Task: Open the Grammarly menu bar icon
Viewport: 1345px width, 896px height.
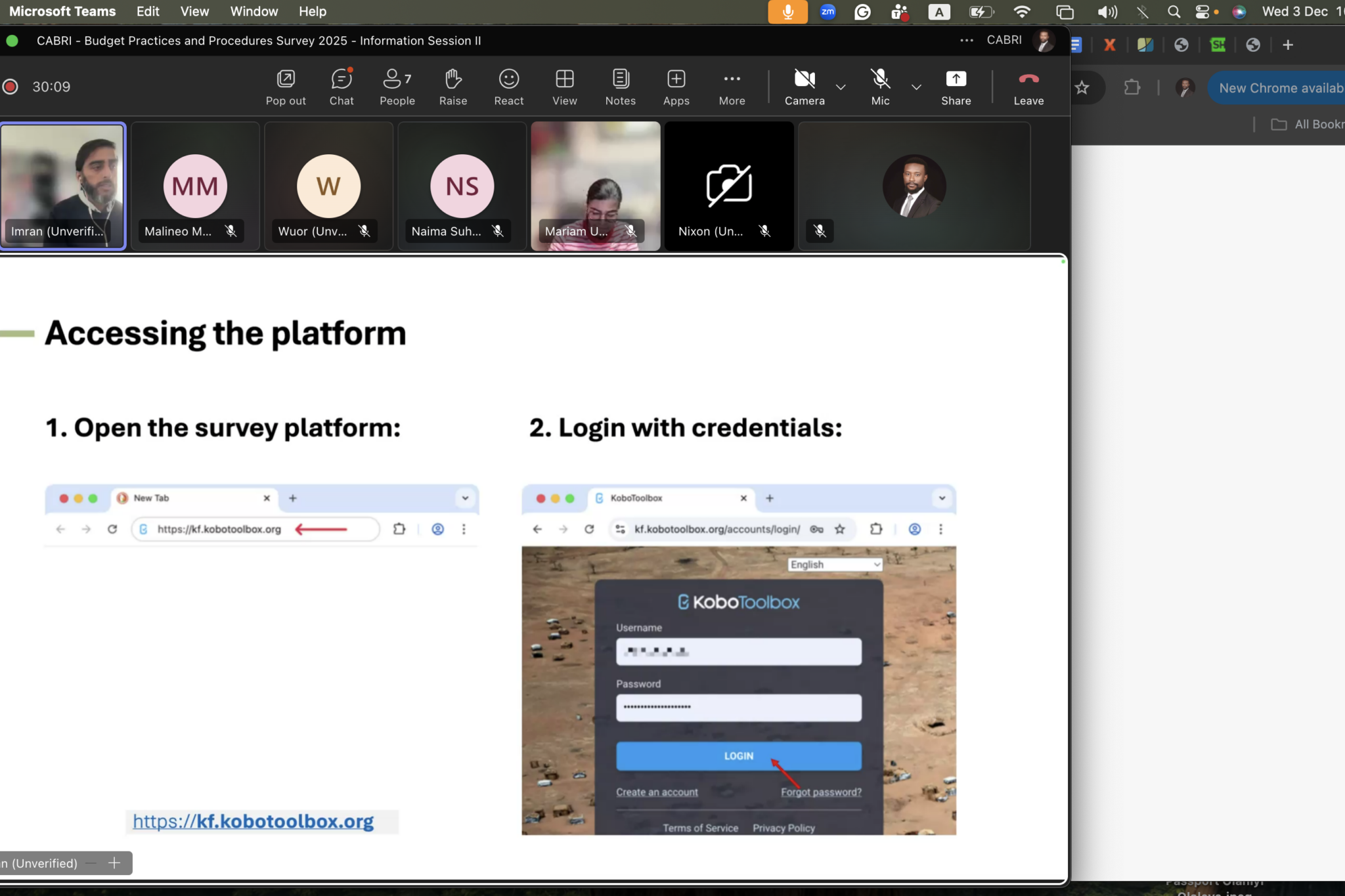Action: coord(862,11)
